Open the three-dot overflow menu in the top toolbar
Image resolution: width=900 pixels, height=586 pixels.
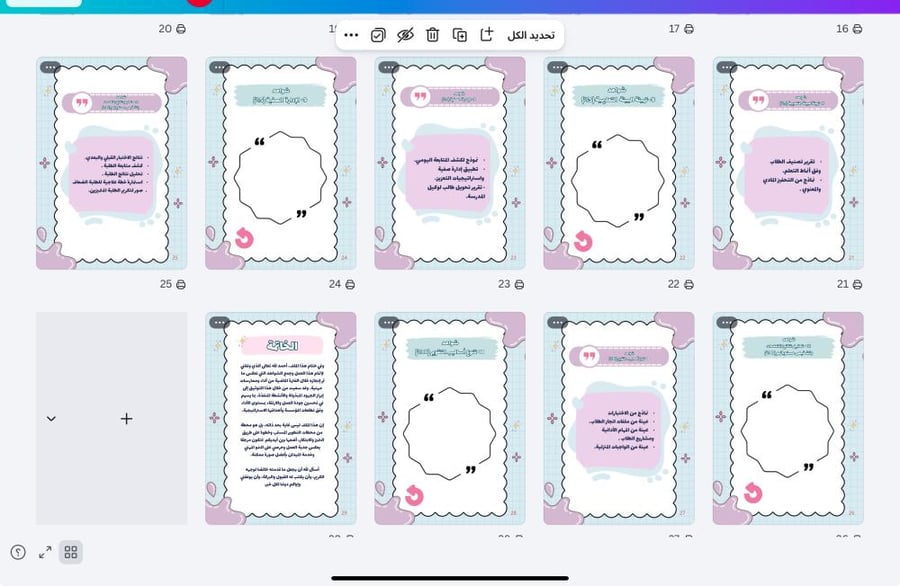(x=351, y=35)
